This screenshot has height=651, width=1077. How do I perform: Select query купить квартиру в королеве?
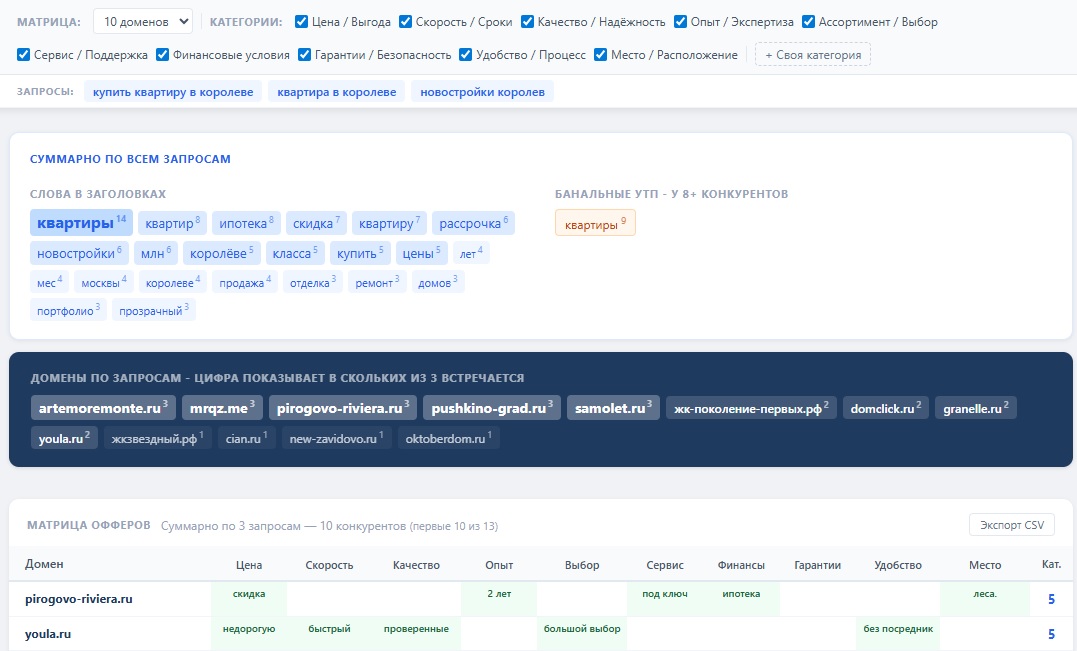click(x=173, y=91)
